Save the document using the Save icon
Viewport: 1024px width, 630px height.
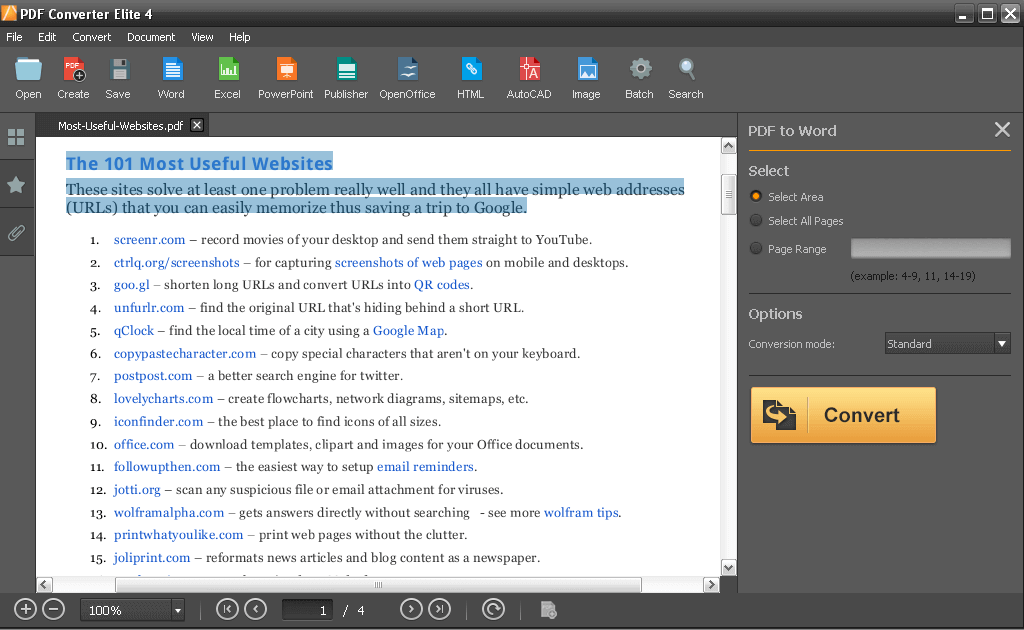(x=118, y=78)
